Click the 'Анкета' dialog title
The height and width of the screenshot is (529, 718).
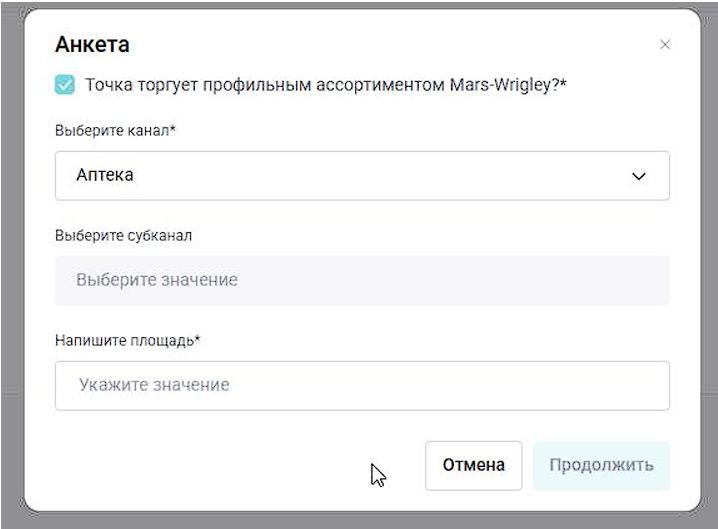coord(92,45)
